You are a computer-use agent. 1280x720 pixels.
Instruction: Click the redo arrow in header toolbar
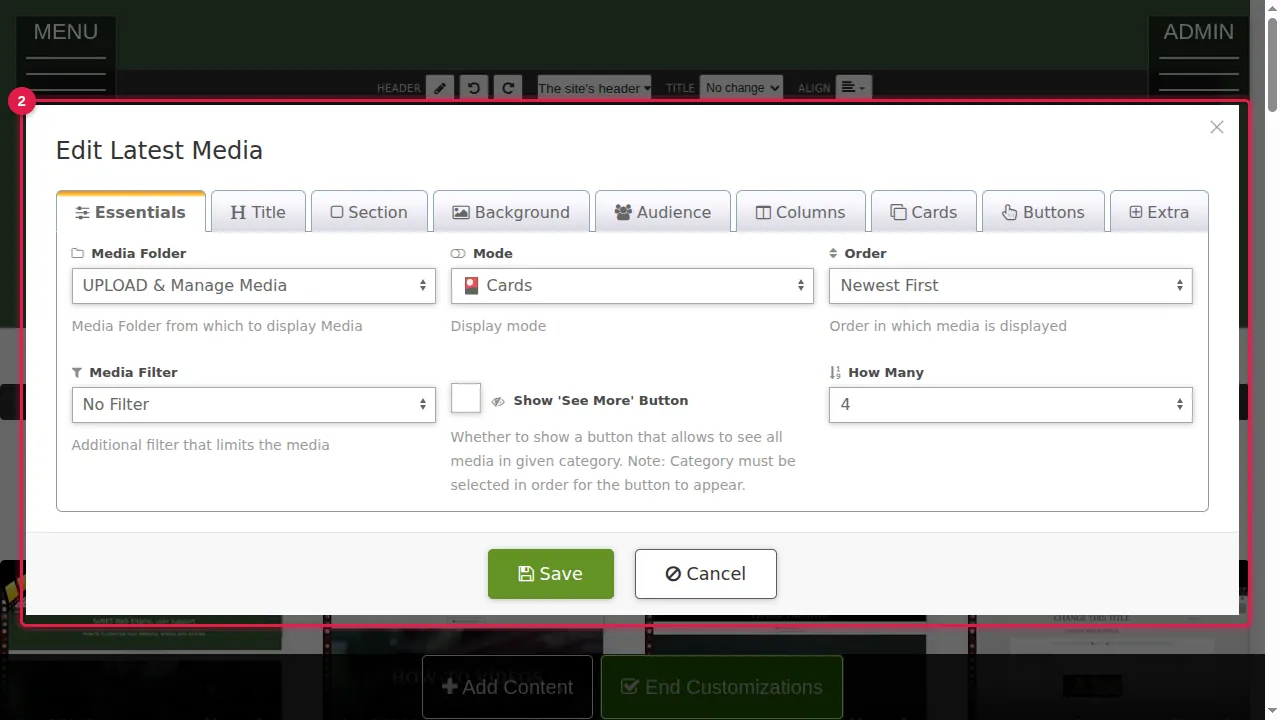pos(508,88)
